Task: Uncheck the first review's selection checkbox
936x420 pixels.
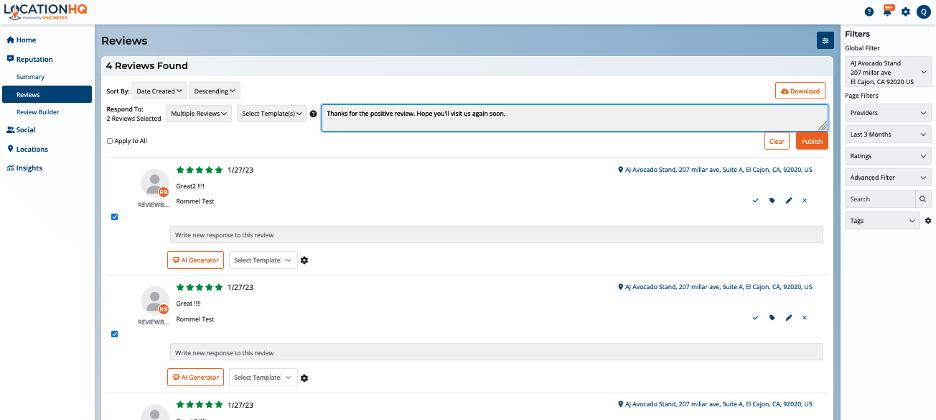Action: click(x=114, y=216)
